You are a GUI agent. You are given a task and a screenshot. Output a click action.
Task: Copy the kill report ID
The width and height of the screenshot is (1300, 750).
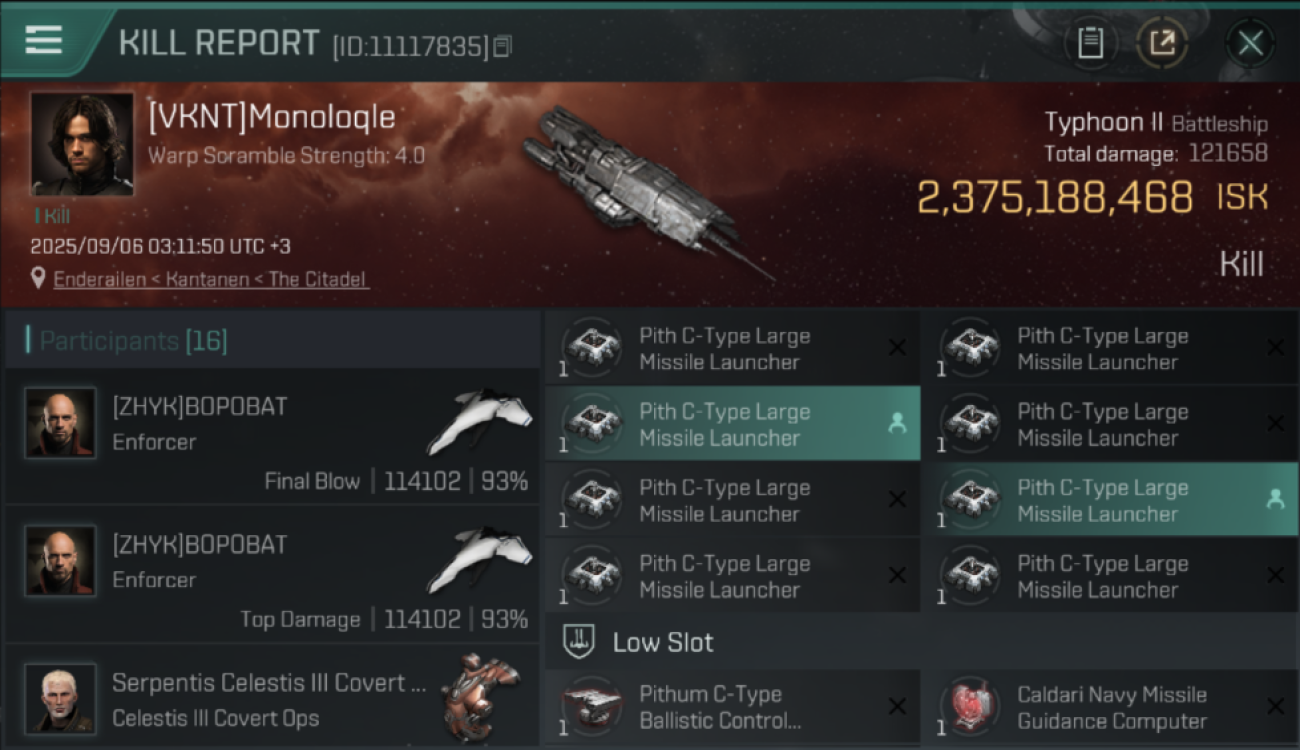pos(502,46)
